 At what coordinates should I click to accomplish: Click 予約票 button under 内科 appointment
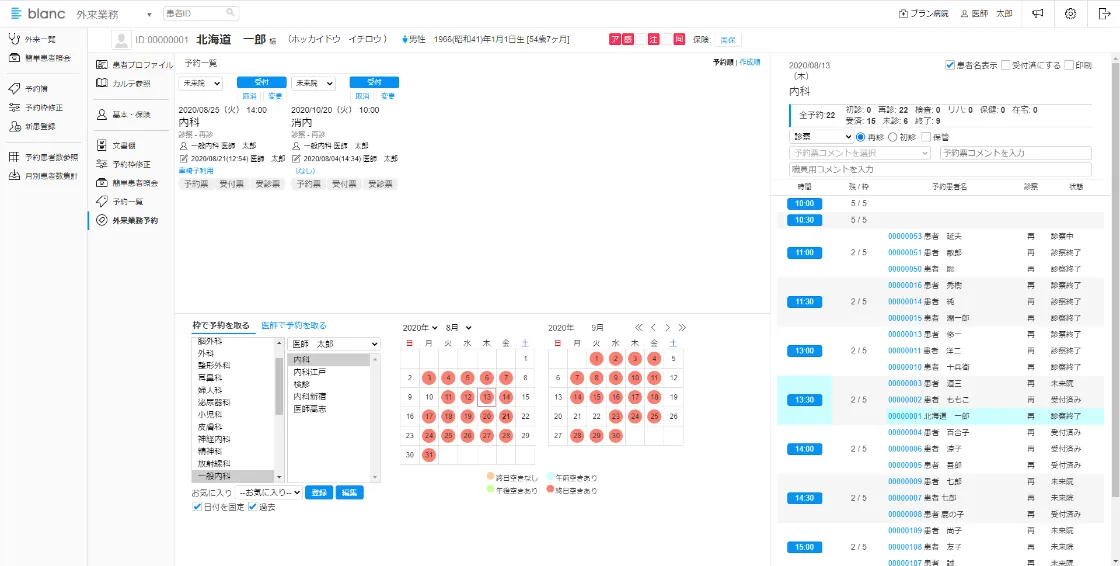(196, 184)
